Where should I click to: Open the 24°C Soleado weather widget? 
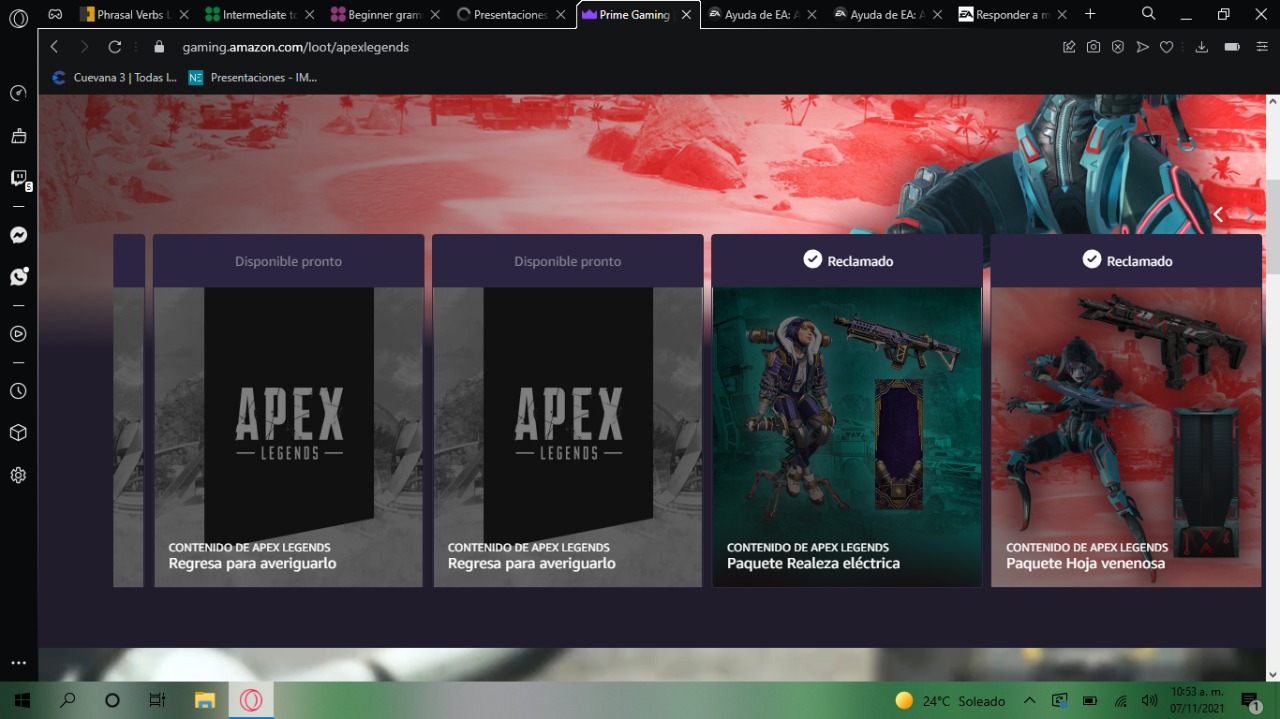click(950, 701)
